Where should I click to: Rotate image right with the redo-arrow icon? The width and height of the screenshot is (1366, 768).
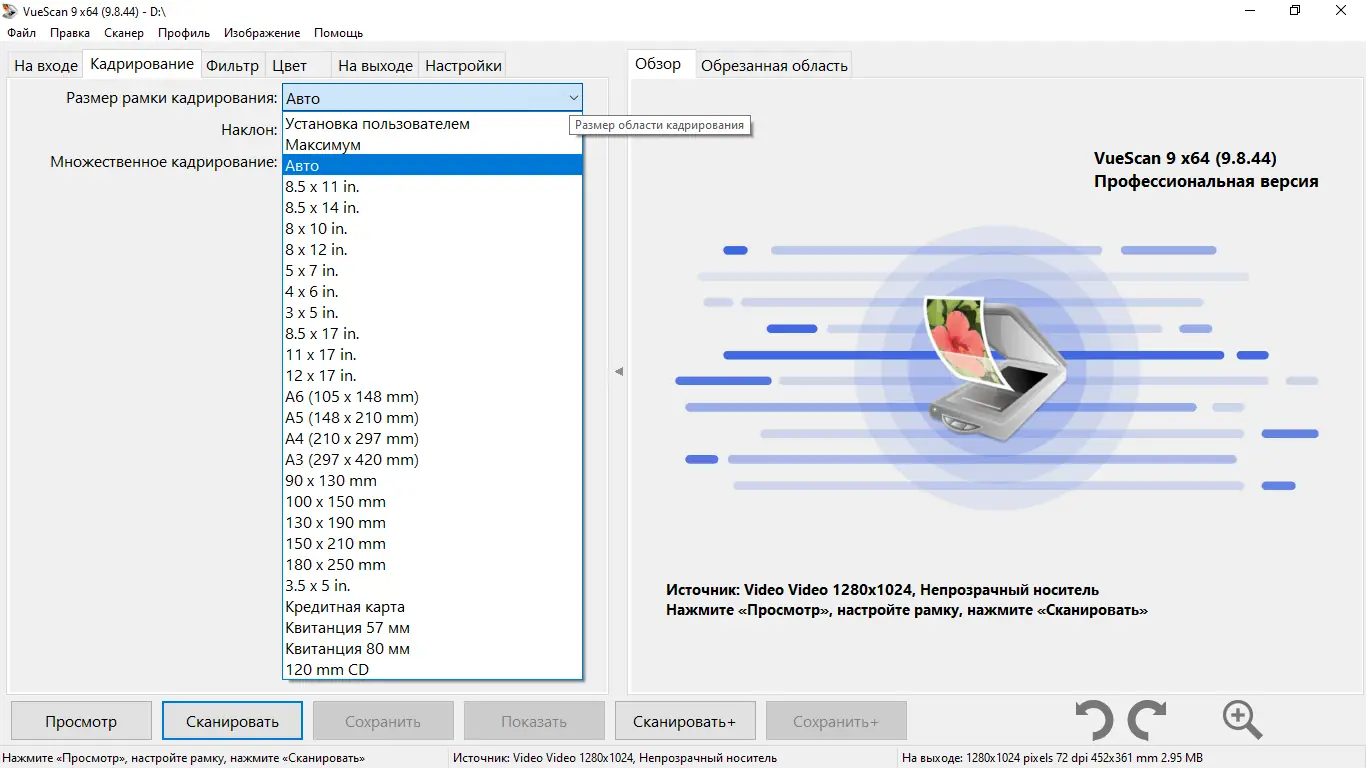(x=1147, y=720)
